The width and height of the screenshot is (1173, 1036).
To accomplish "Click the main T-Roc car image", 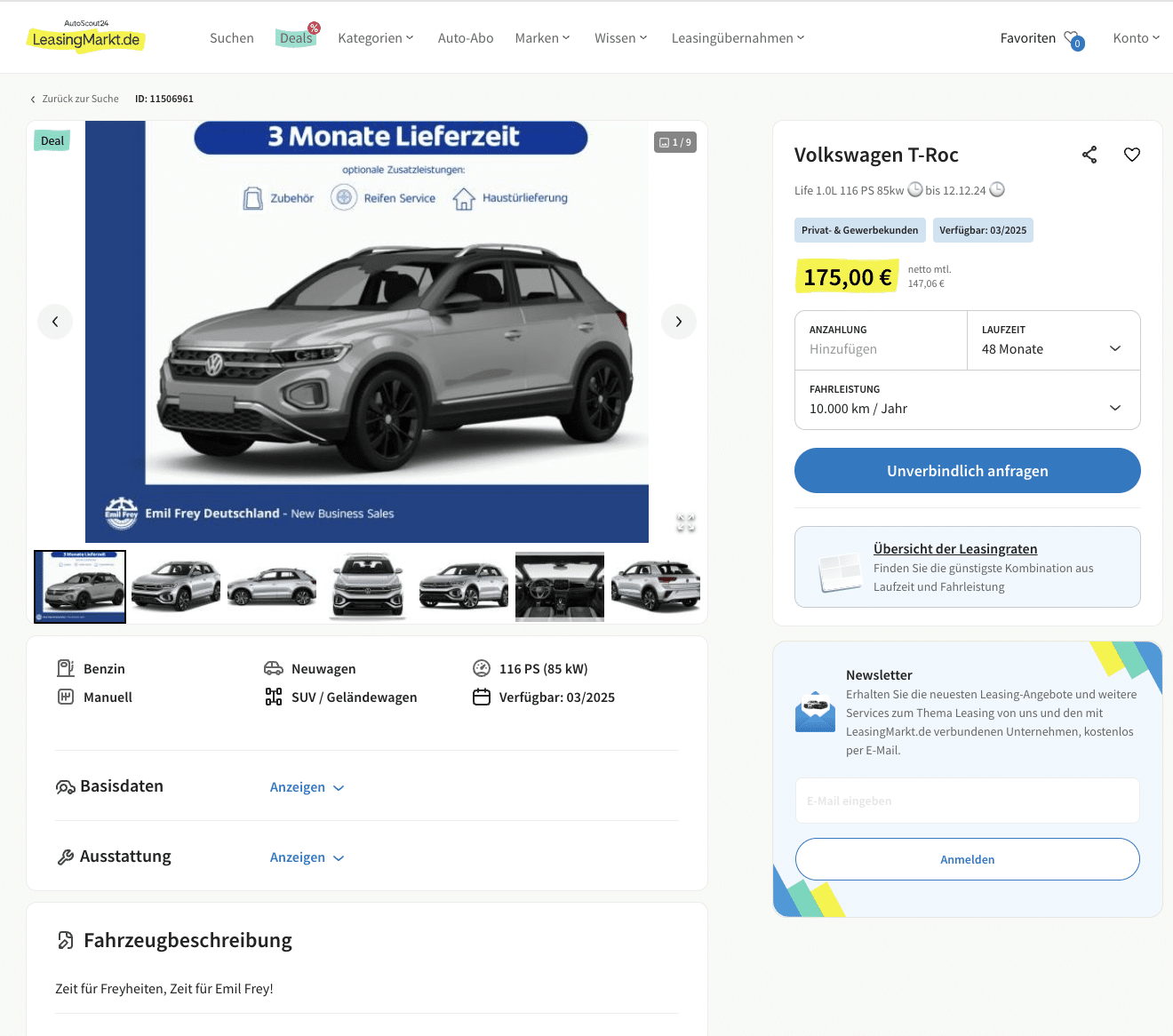I will pos(367,331).
